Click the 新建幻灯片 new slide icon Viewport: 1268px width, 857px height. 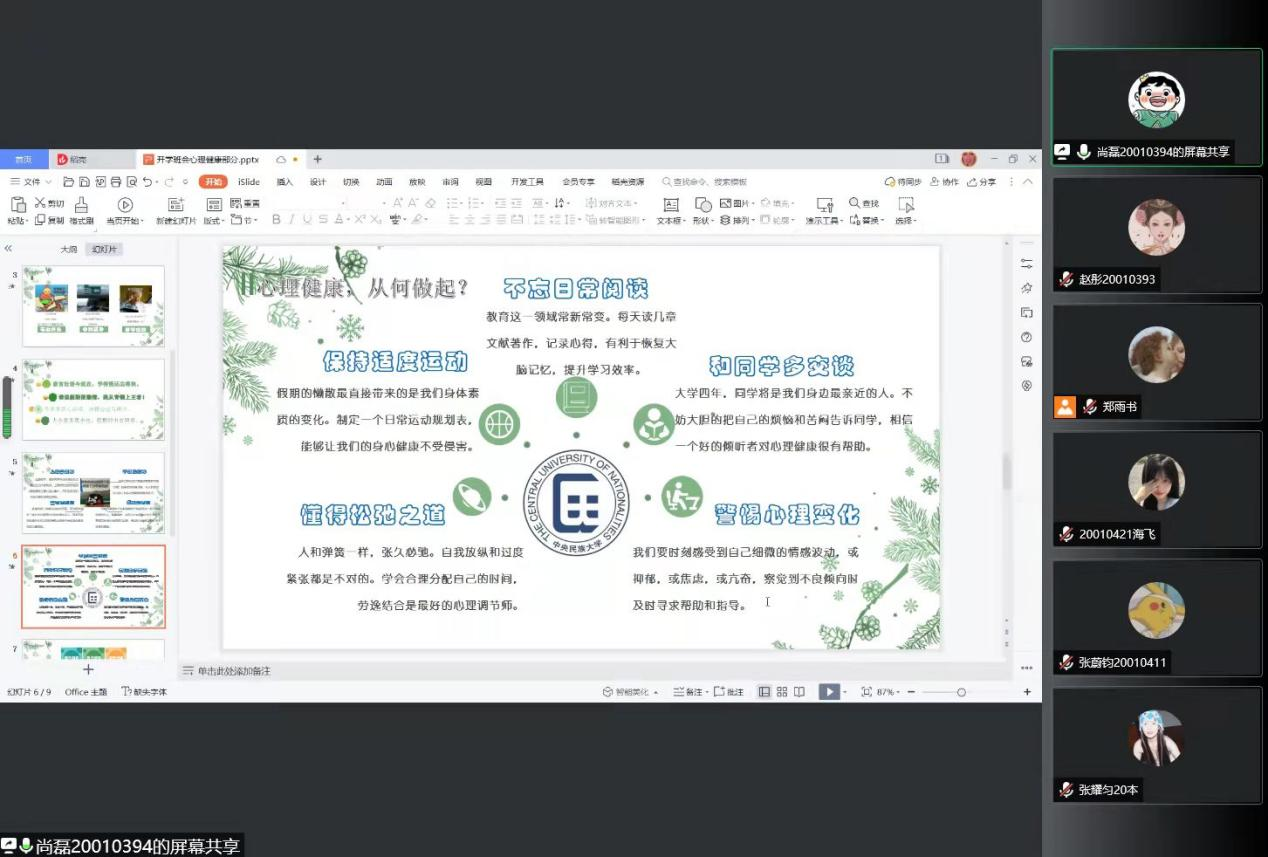point(176,204)
